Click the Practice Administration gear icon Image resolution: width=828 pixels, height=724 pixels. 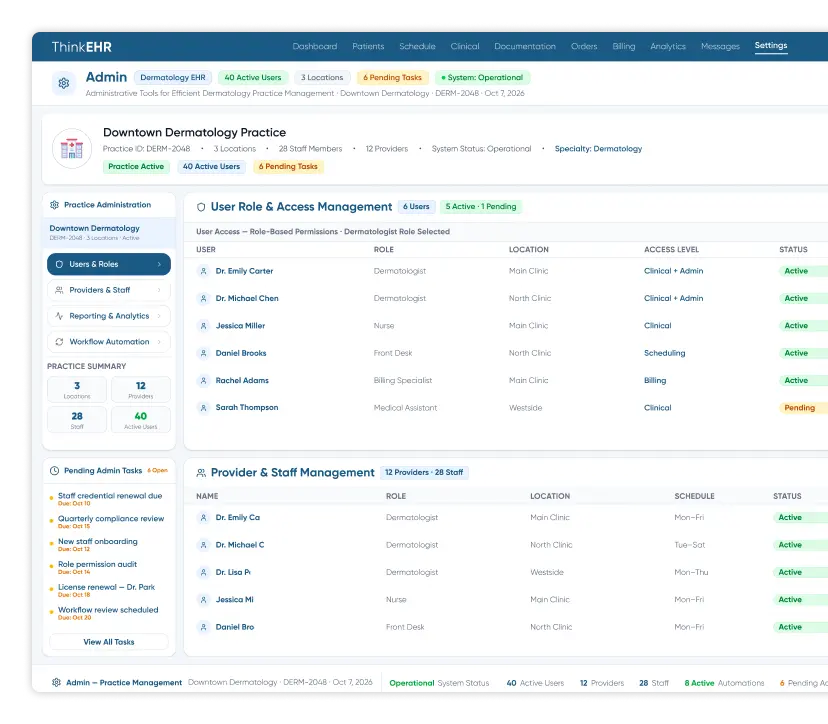(54, 205)
